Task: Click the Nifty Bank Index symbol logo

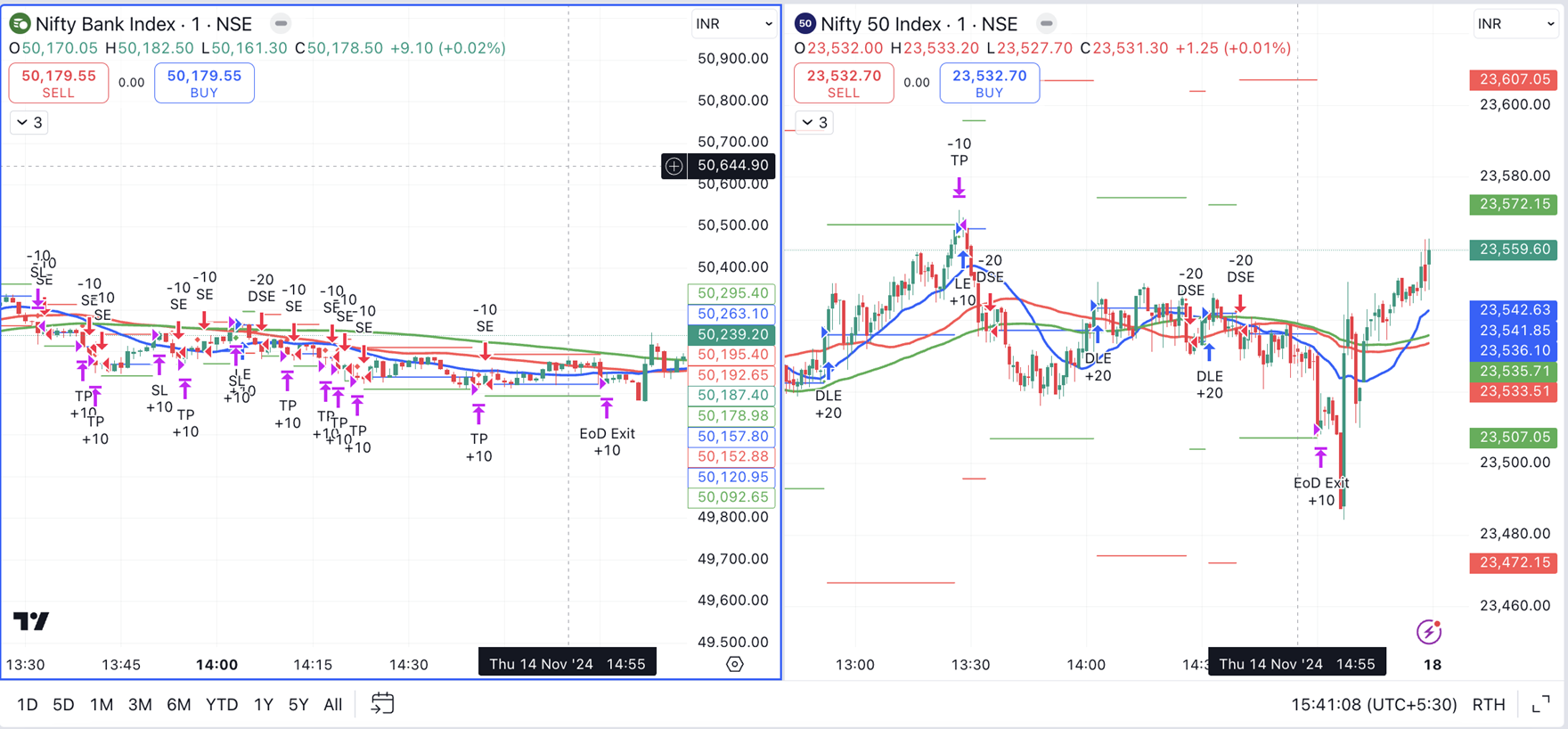Action: [19, 24]
